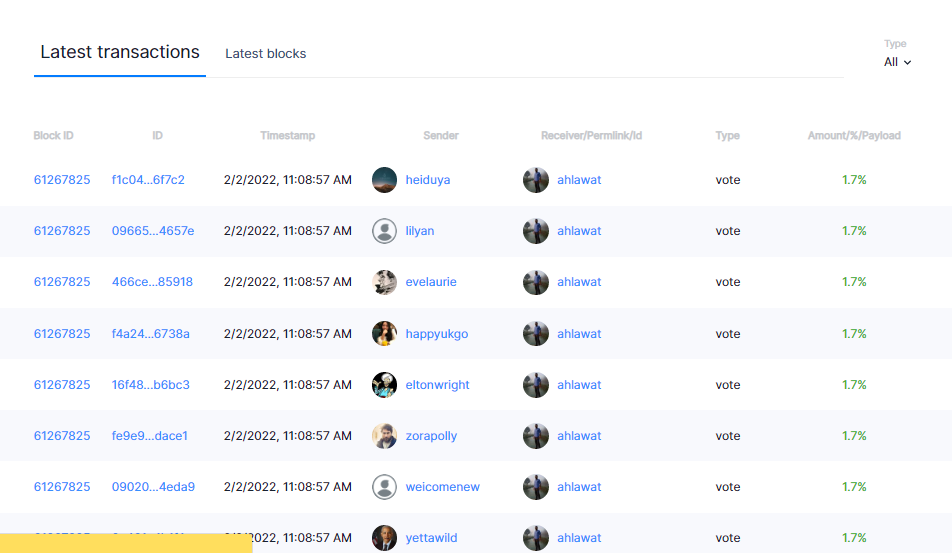The height and width of the screenshot is (553, 952).
Task: Open block 61267825 in weicomenew row
Action: [x=62, y=486]
